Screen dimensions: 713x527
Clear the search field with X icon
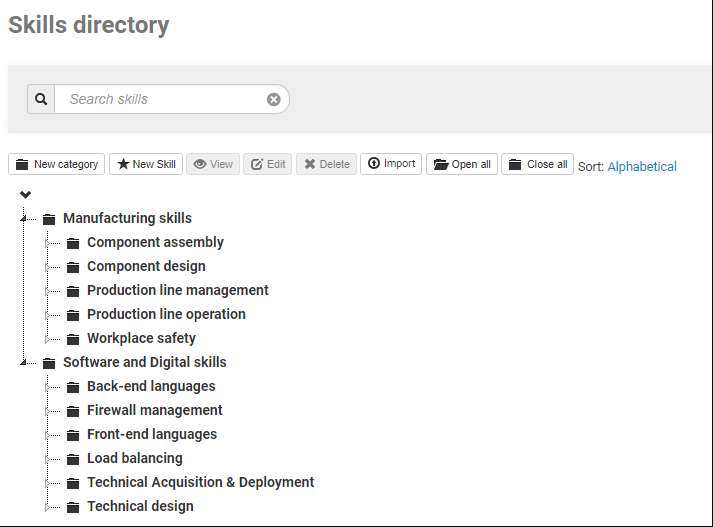pyautogui.click(x=273, y=99)
